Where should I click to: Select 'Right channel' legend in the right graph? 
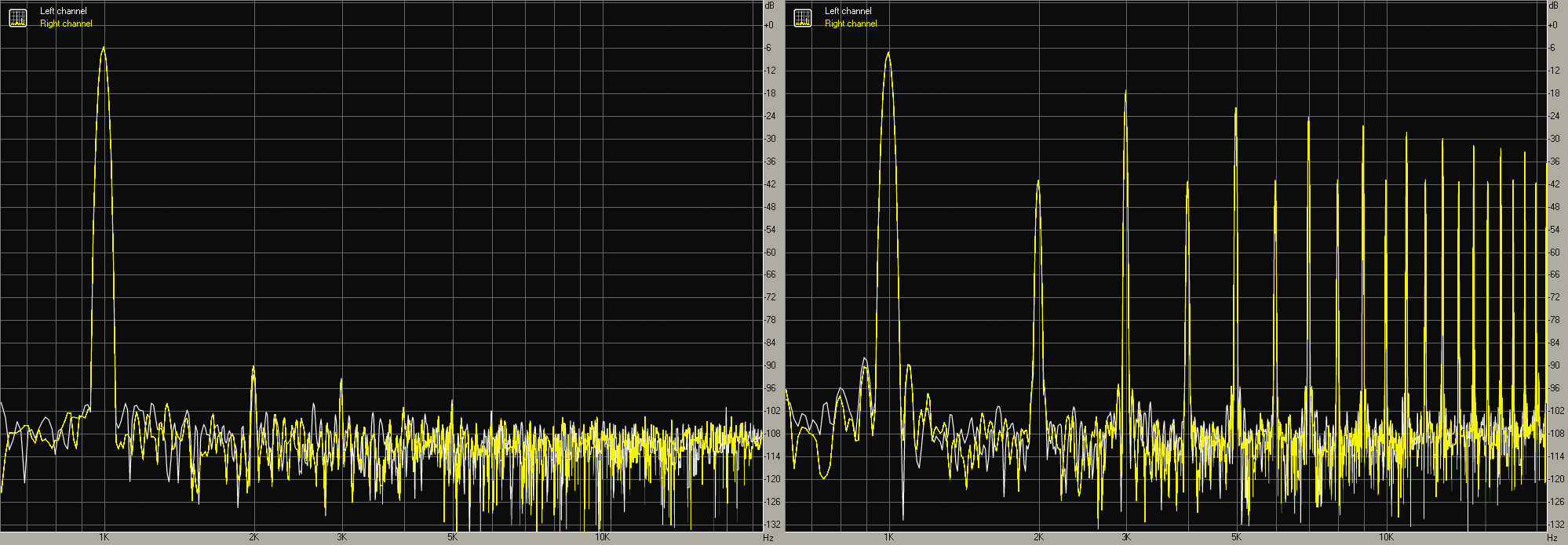(x=851, y=24)
